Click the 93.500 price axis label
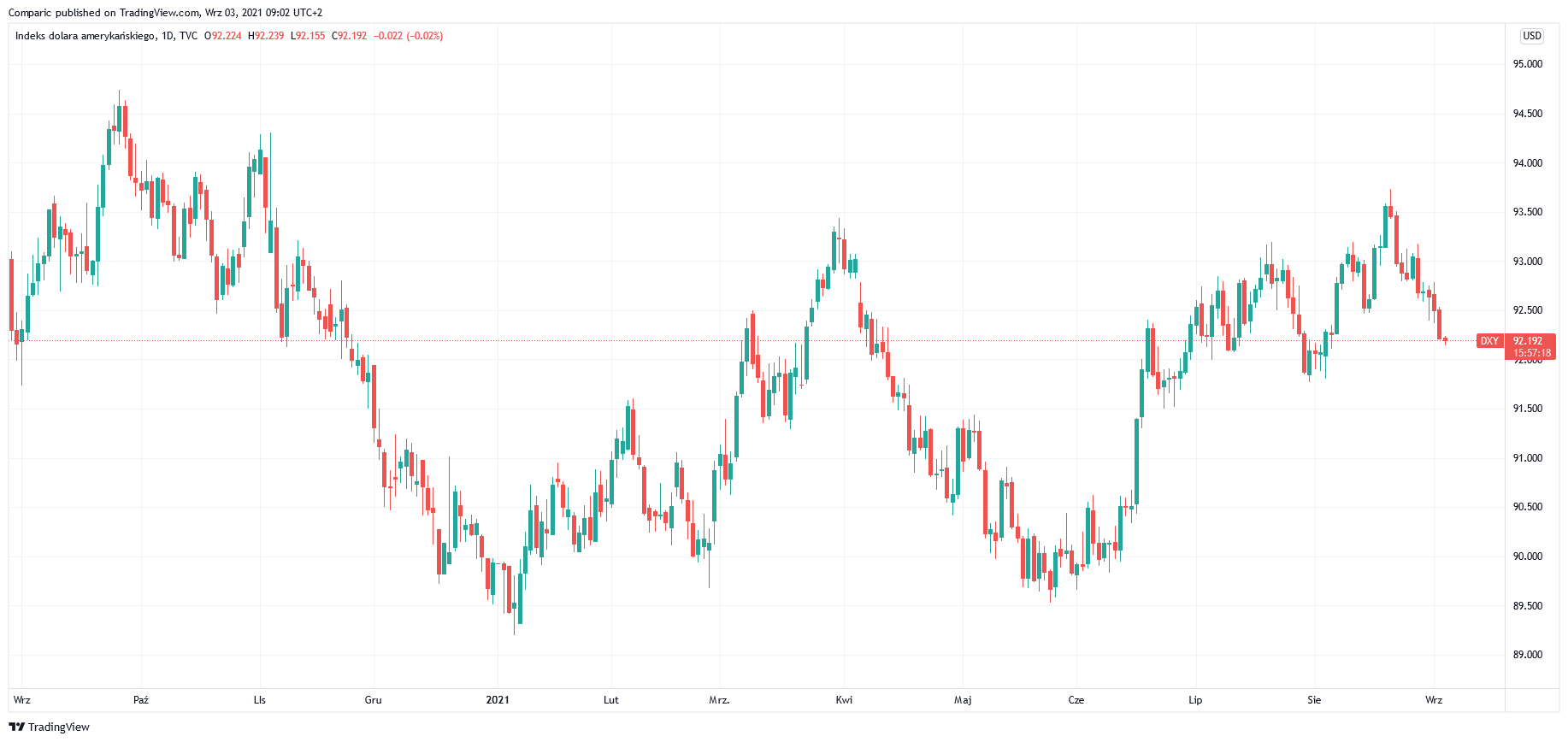1568x742 pixels. tap(1528, 212)
